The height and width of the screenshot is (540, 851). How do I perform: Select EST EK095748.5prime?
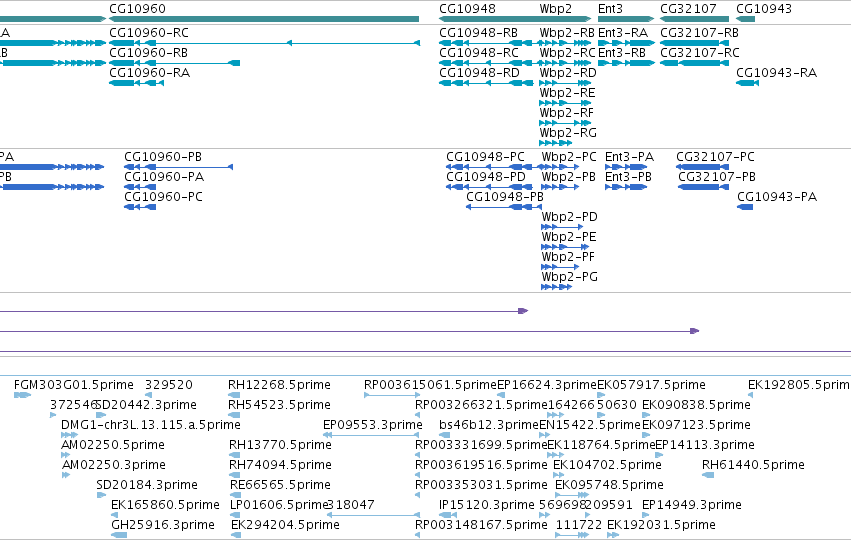pyautogui.click(x=572, y=495)
